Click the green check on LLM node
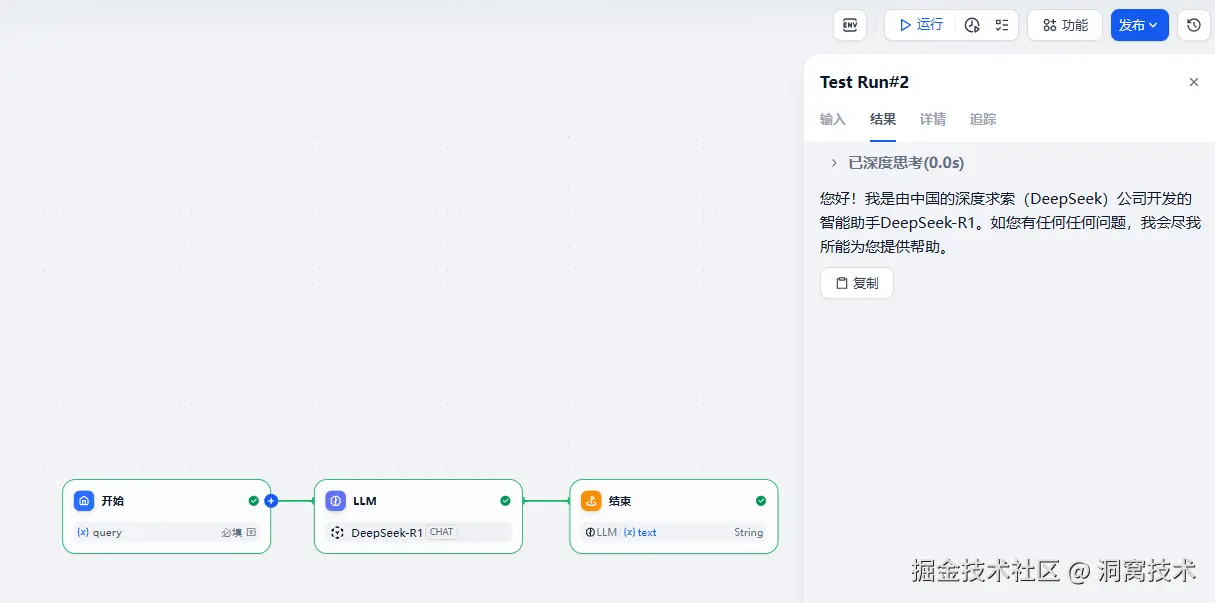The width and height of the screenshot is (1215, 603). pyautogui.click(x=505, y=501)
